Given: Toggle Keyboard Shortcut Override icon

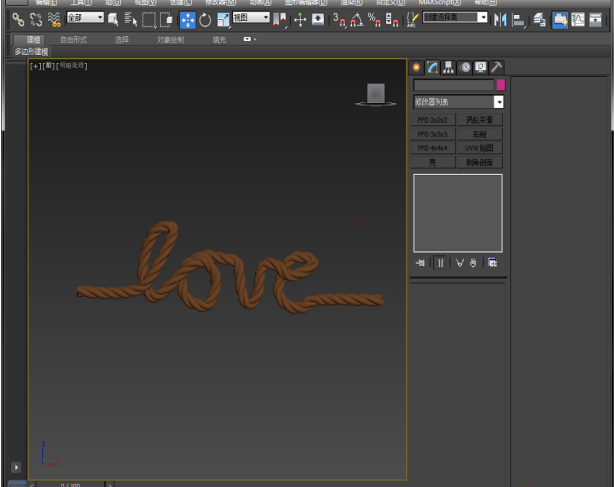Looking at the screenshot, I should (x=318, y=19).
